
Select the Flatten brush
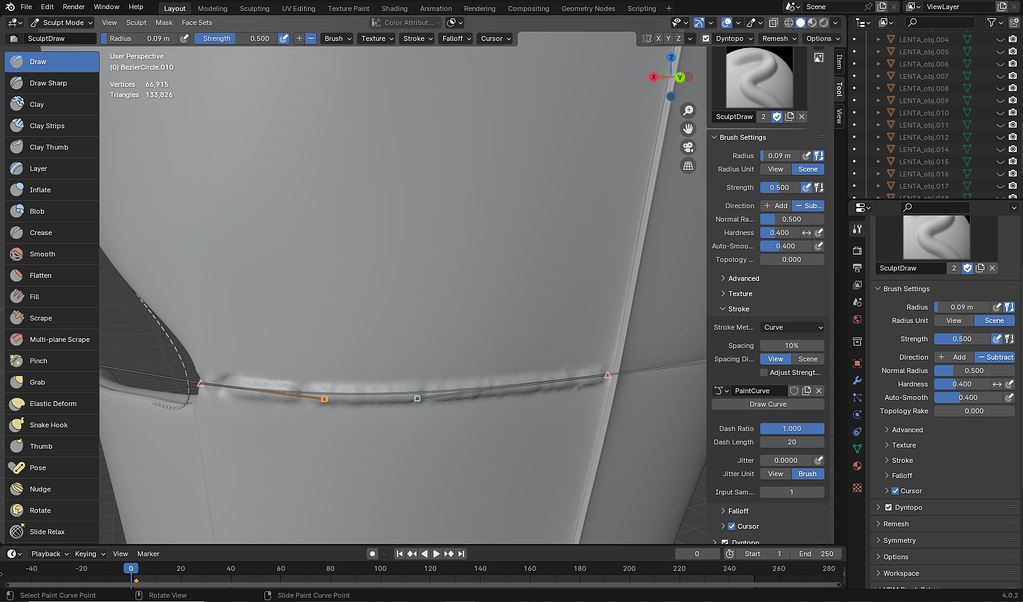(52, 275)
